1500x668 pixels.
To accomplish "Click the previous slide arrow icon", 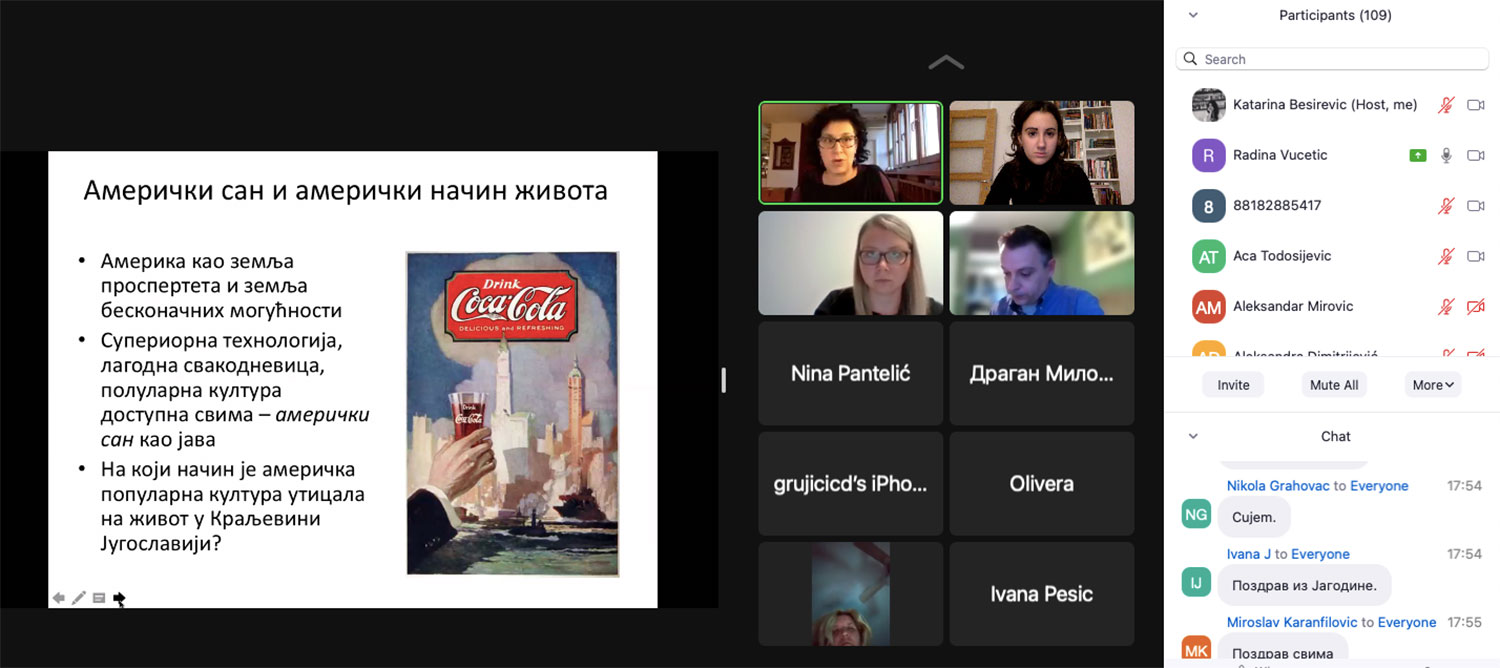I will tap(59, 598).
